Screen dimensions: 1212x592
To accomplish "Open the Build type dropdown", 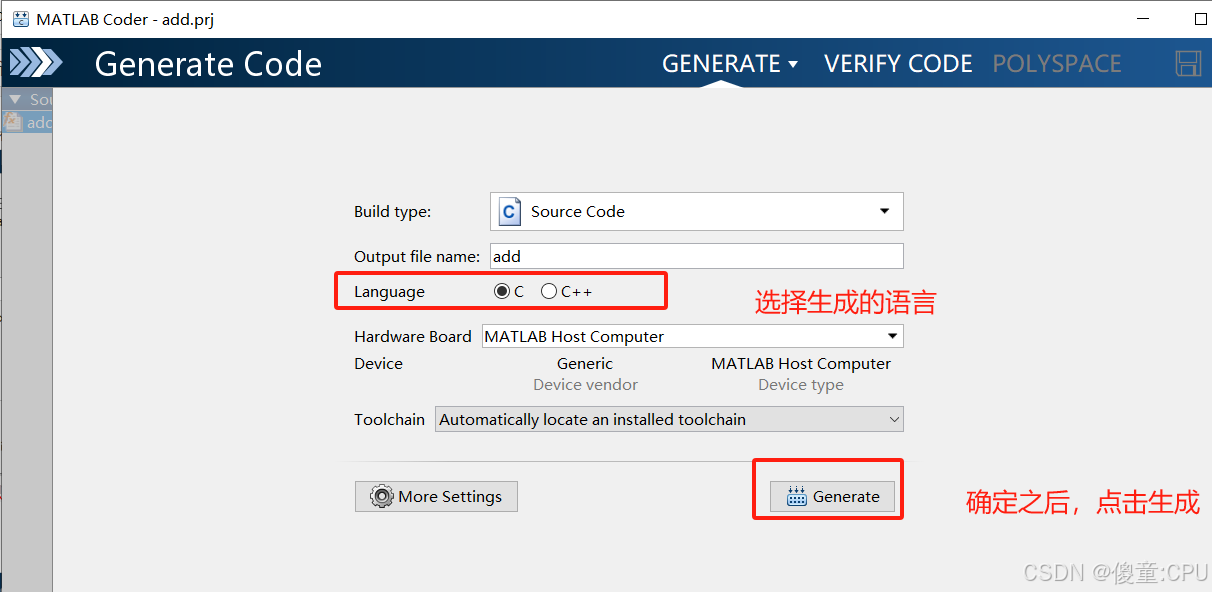I will tap(697, 212).
